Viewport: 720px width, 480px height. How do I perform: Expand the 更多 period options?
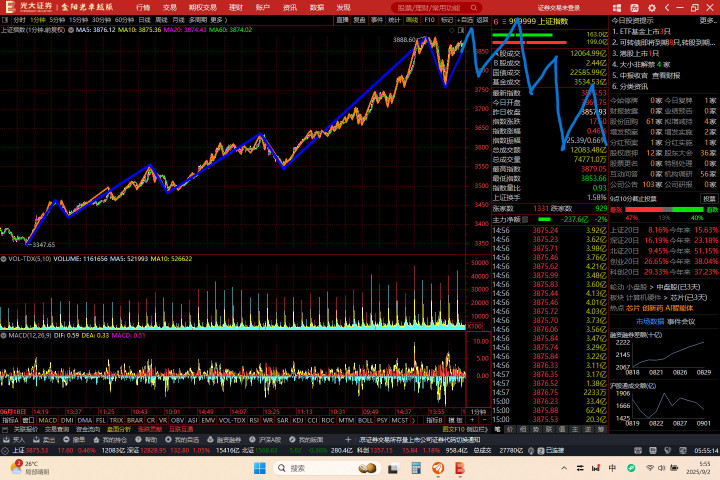click(x=218, y=20)
